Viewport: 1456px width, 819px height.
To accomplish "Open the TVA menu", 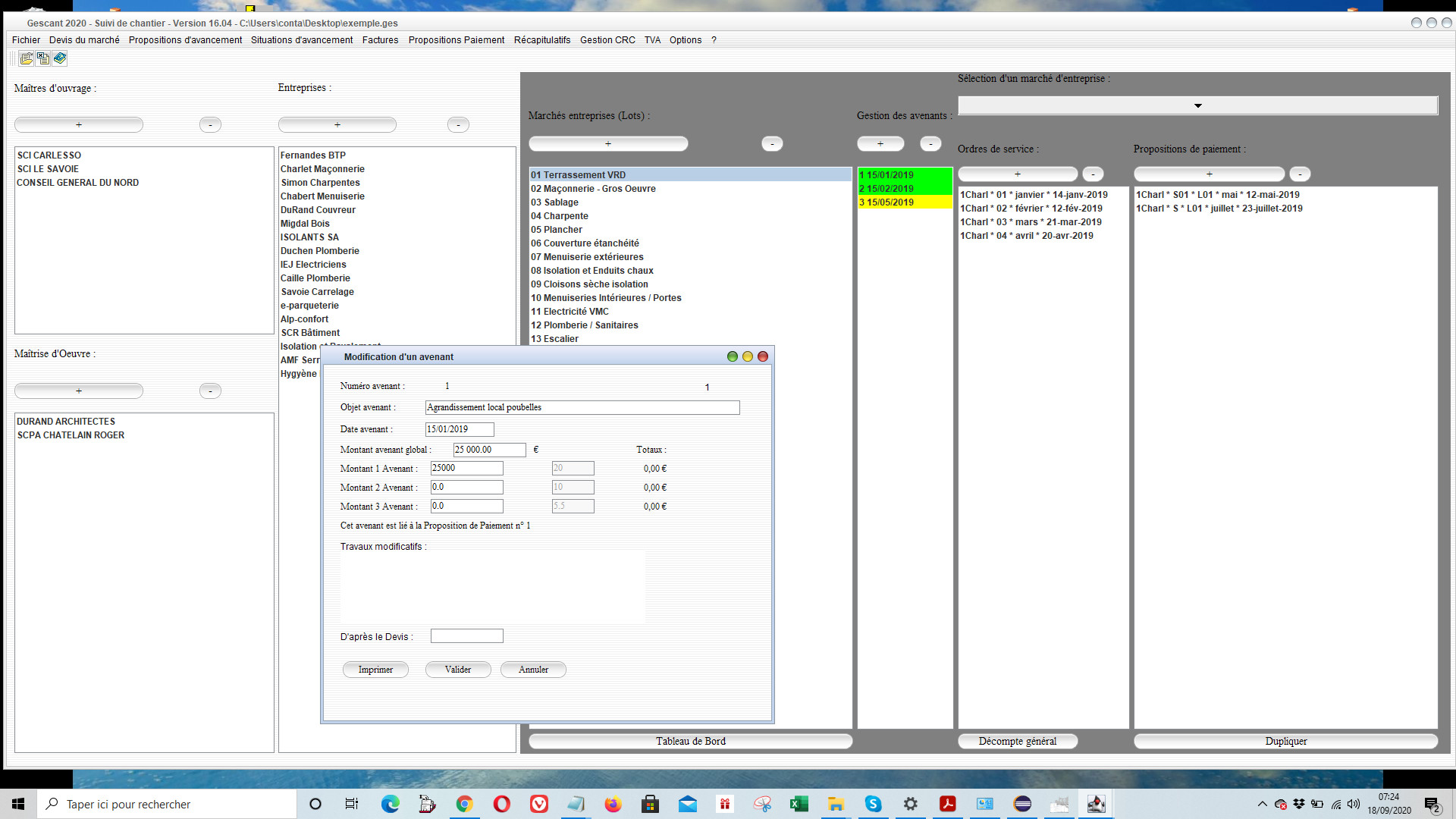I will coord(652,40).
